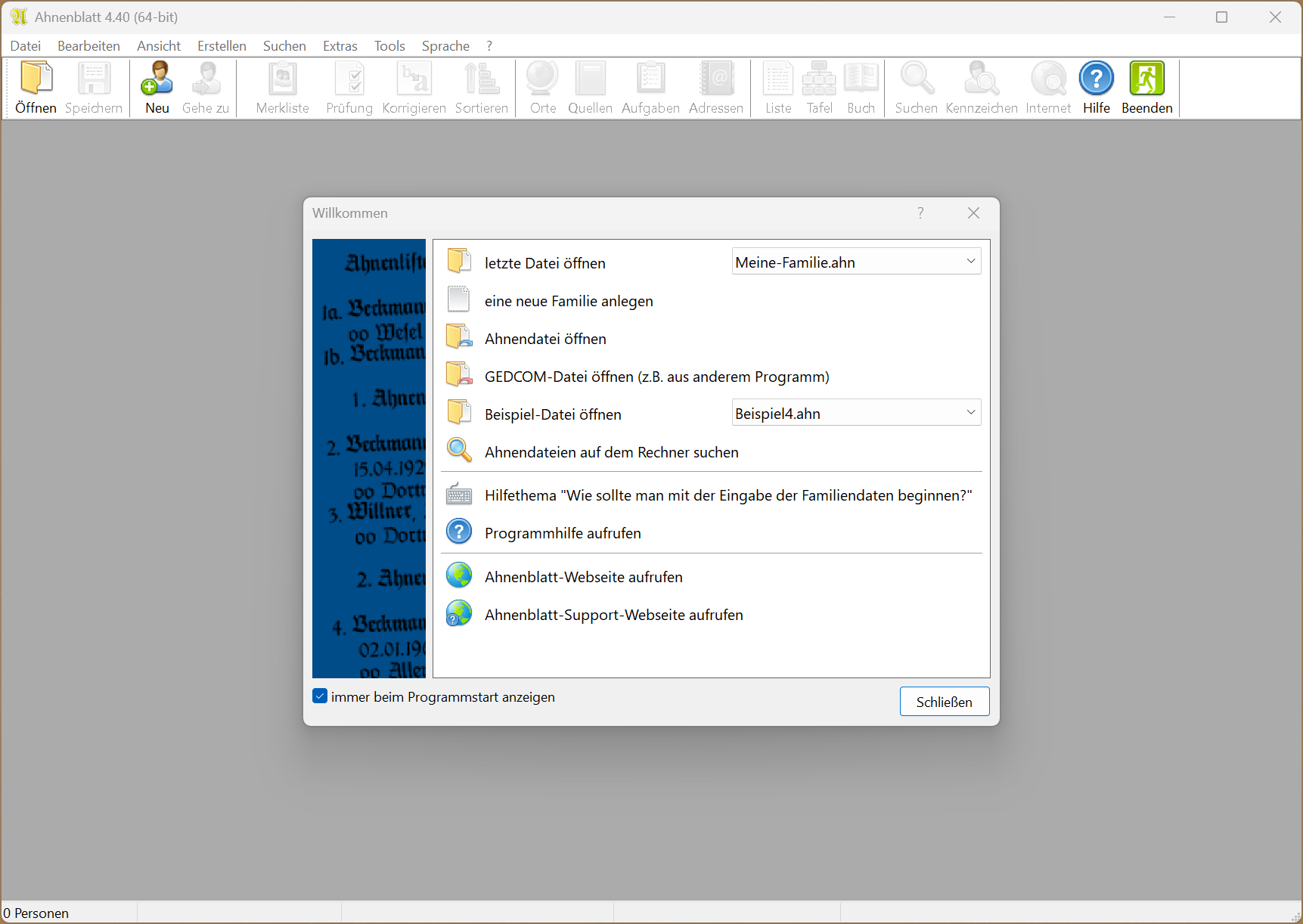Expand the Beispiel4.ahn dropdown
1303x924 pixels.
point(970,413)
